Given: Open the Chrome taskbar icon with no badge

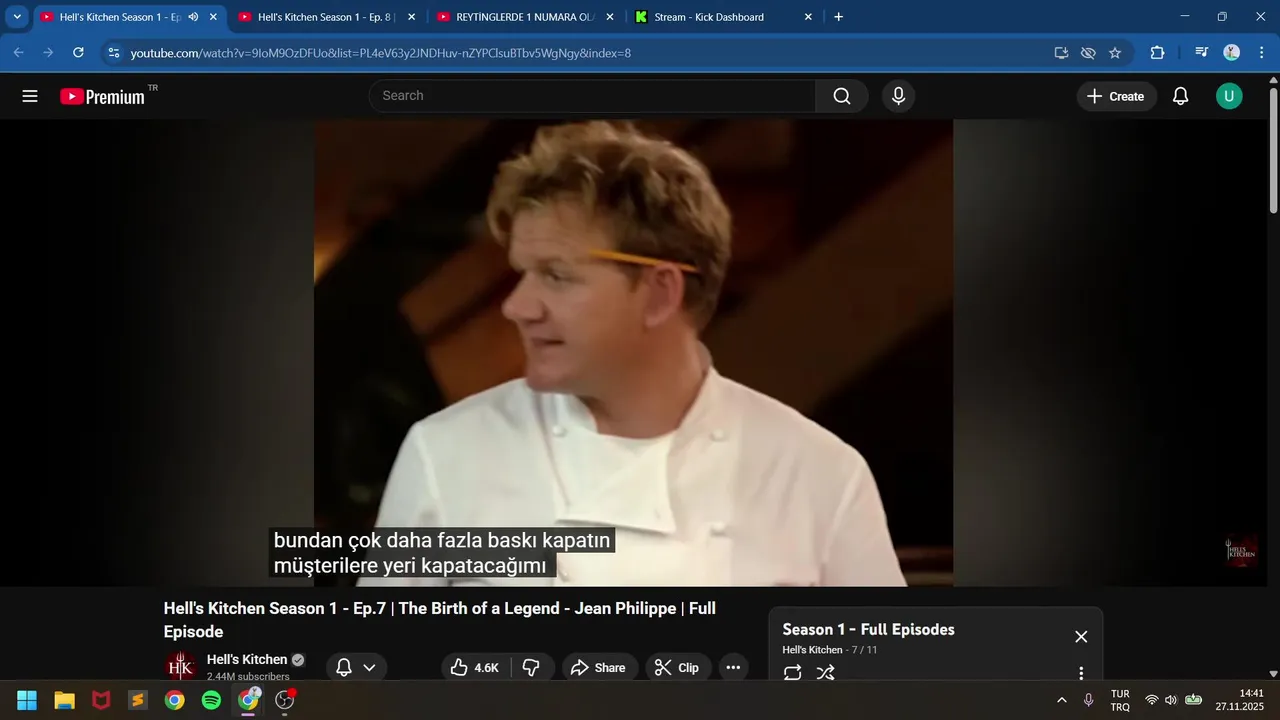Looking at the screenshot, I should (175, 700).
